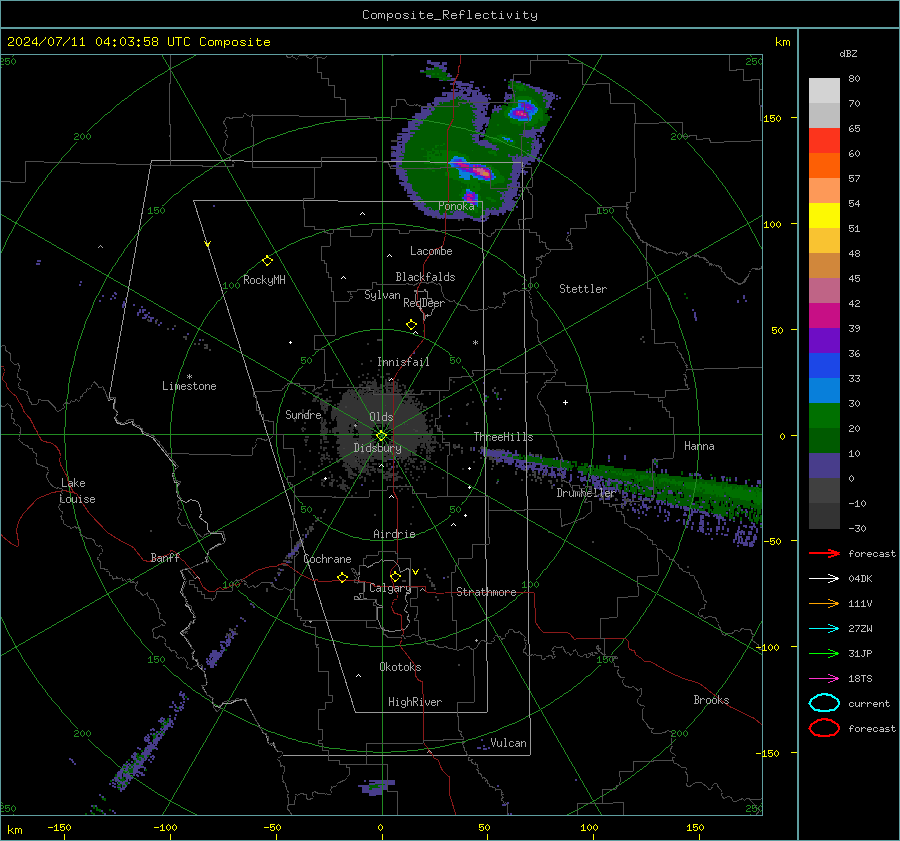Click the Sylvan label
This screenshot has width=900, height=841.
click(382, 295)
